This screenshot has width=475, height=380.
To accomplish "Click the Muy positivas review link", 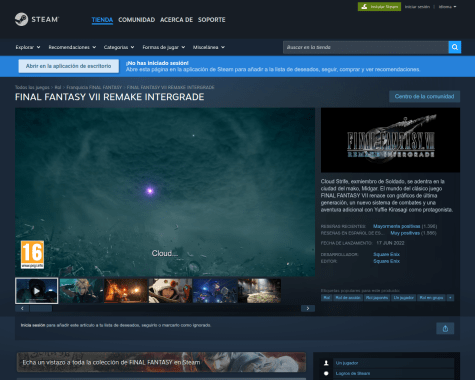I will point(405,233).
